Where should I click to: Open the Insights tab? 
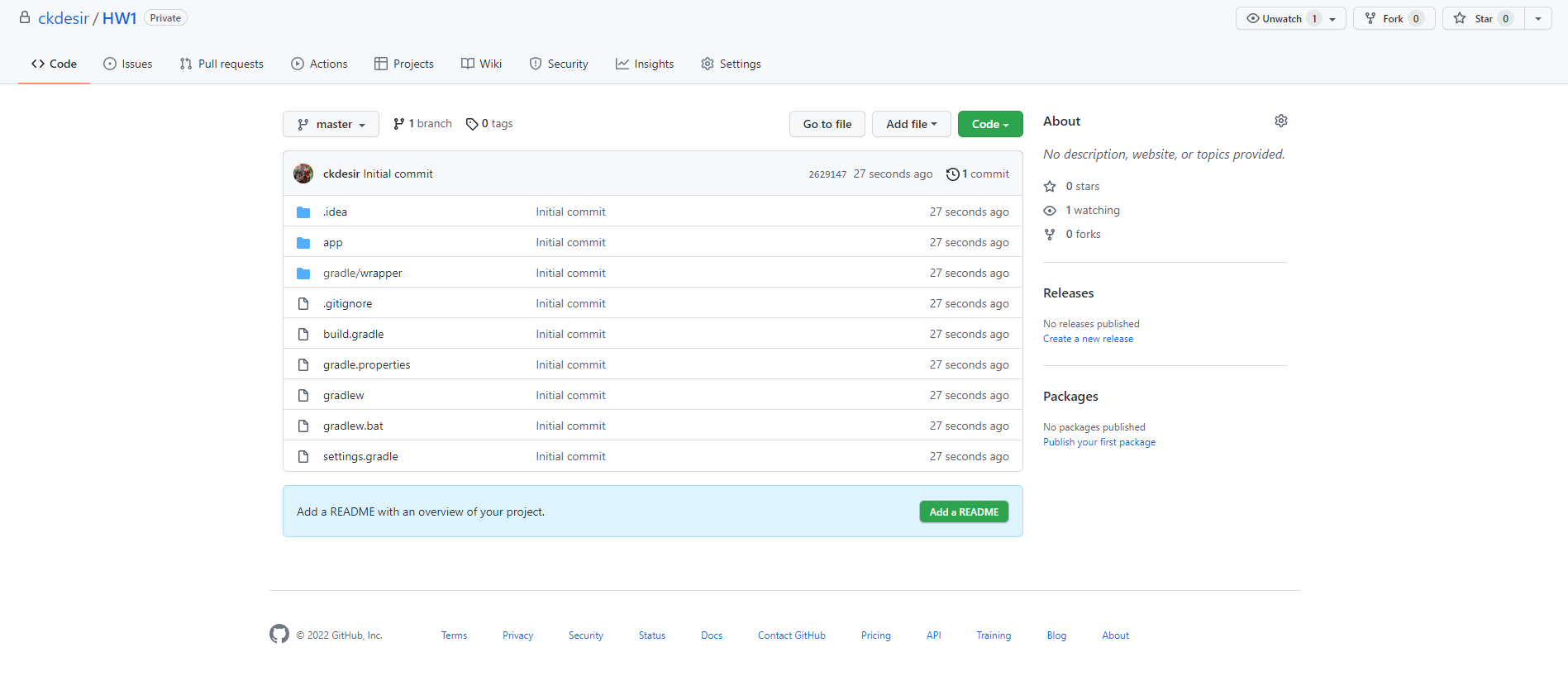(645, 64)
